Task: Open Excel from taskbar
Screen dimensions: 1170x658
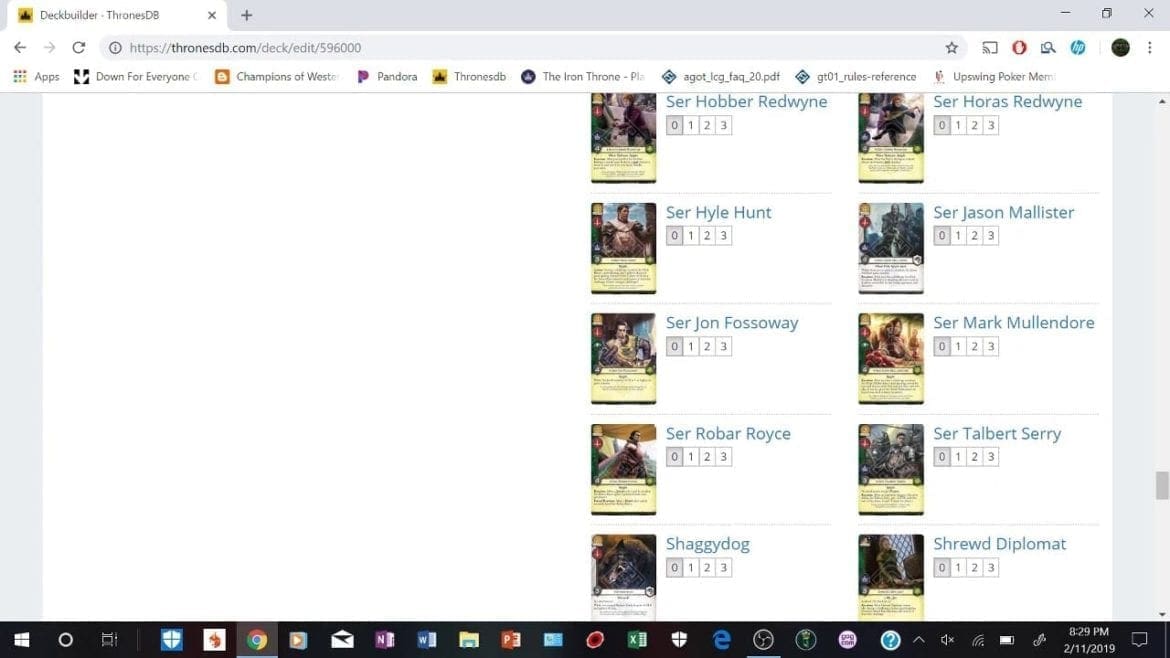Action: 637,640
